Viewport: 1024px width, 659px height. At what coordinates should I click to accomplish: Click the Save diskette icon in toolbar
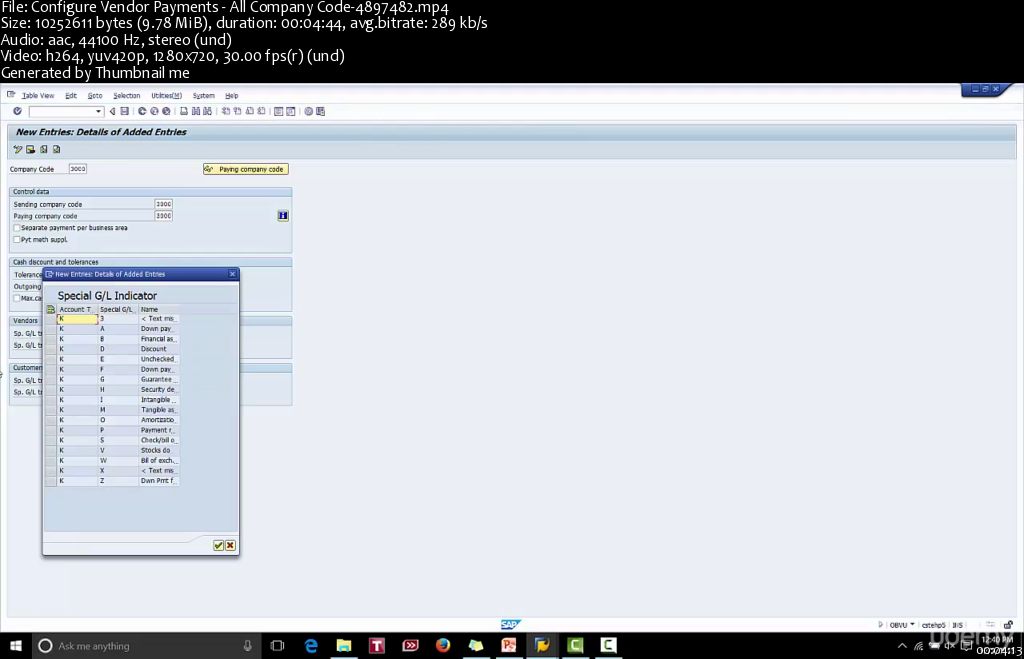tap(125, 111)
